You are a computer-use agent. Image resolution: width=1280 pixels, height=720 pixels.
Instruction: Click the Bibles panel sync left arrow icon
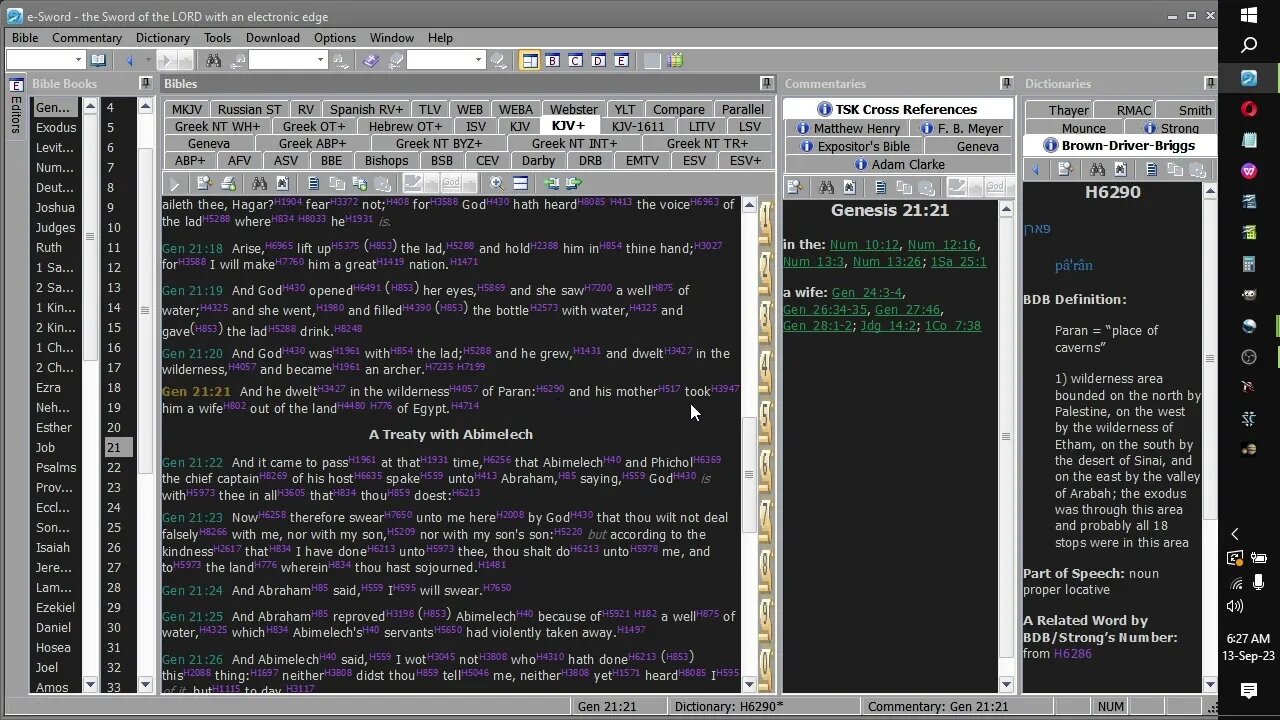pos(551,184)
